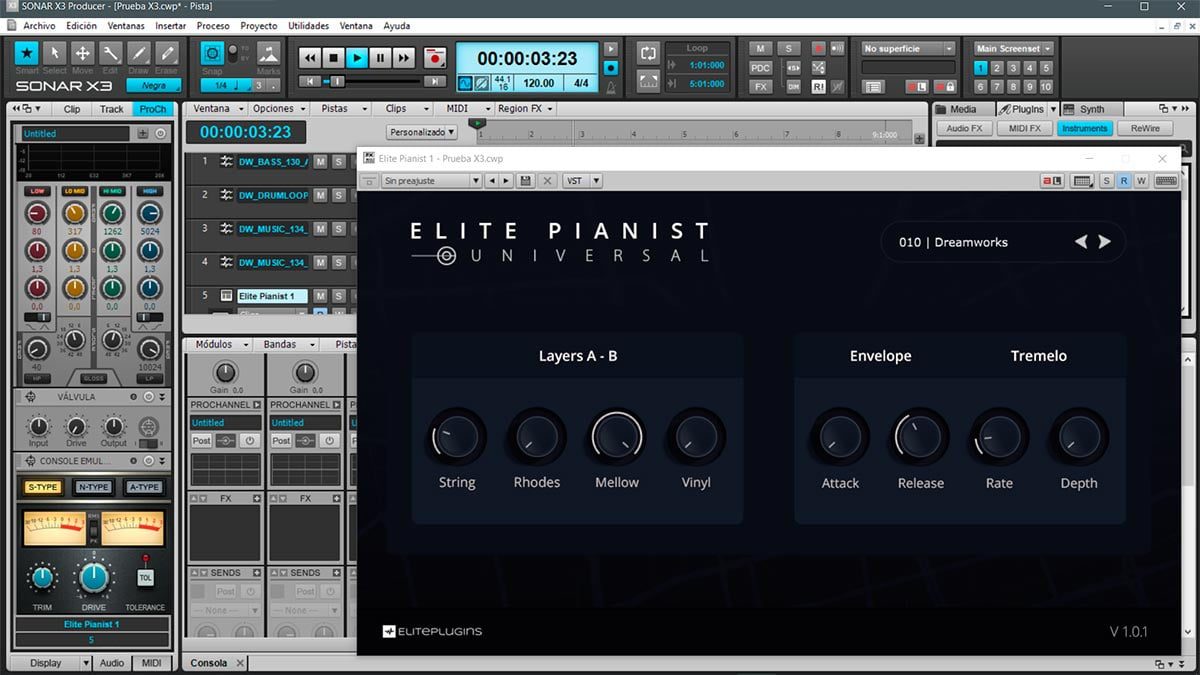Open the VST options dropdown
Image resolution: width=1200 pixels, height=675 pixels.
(x=582, y=181)
